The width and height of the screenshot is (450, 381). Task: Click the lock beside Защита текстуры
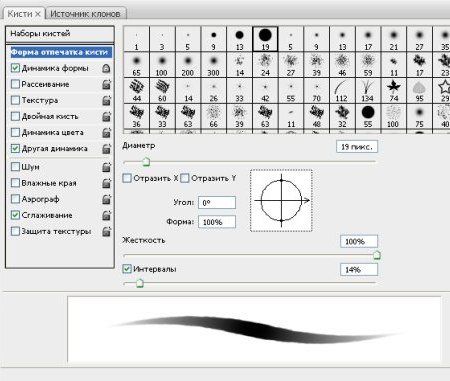106,231
